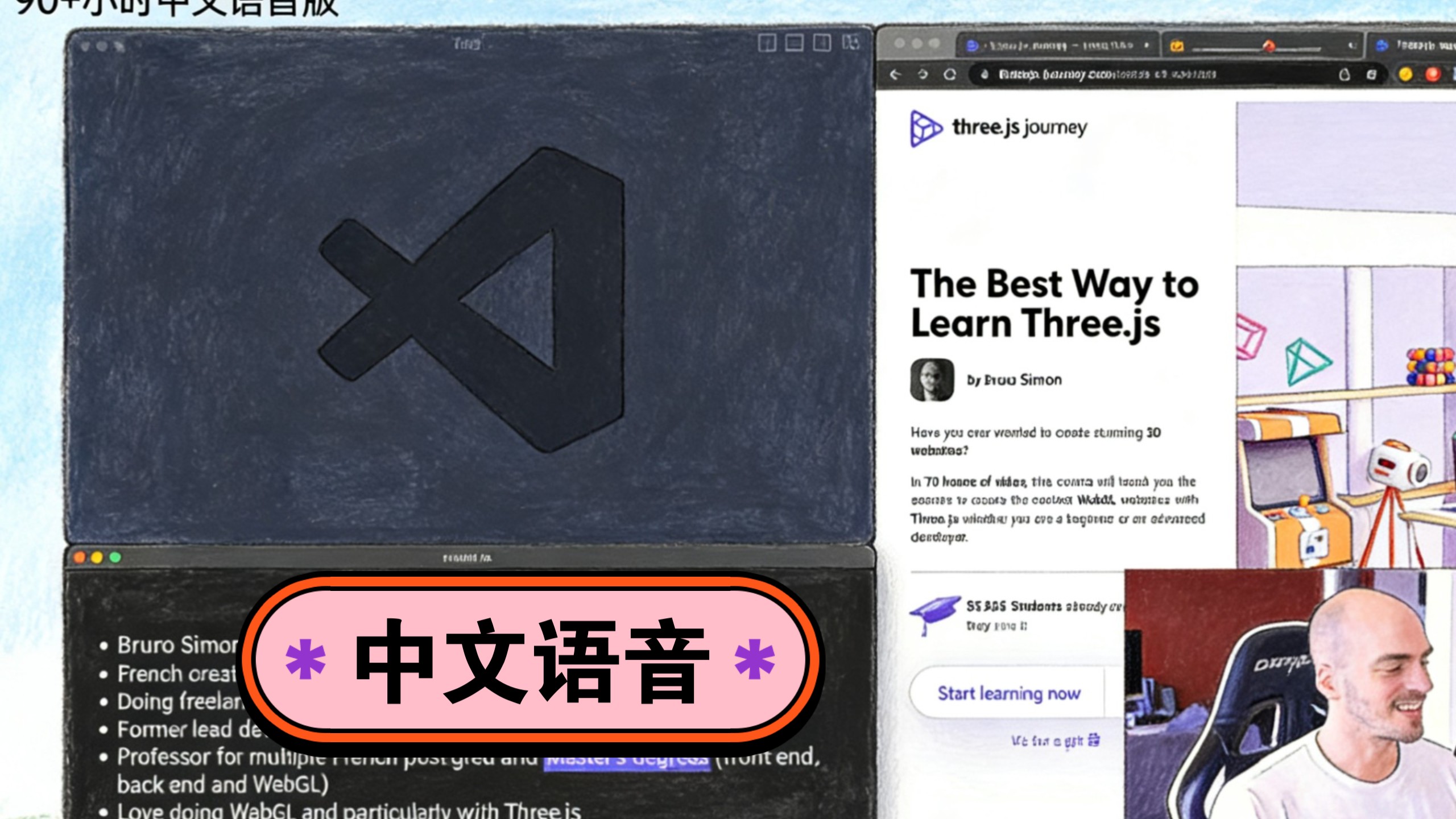Click the 'Doing freelance' bullet line
1456x819 pixels.
(172, 702)
